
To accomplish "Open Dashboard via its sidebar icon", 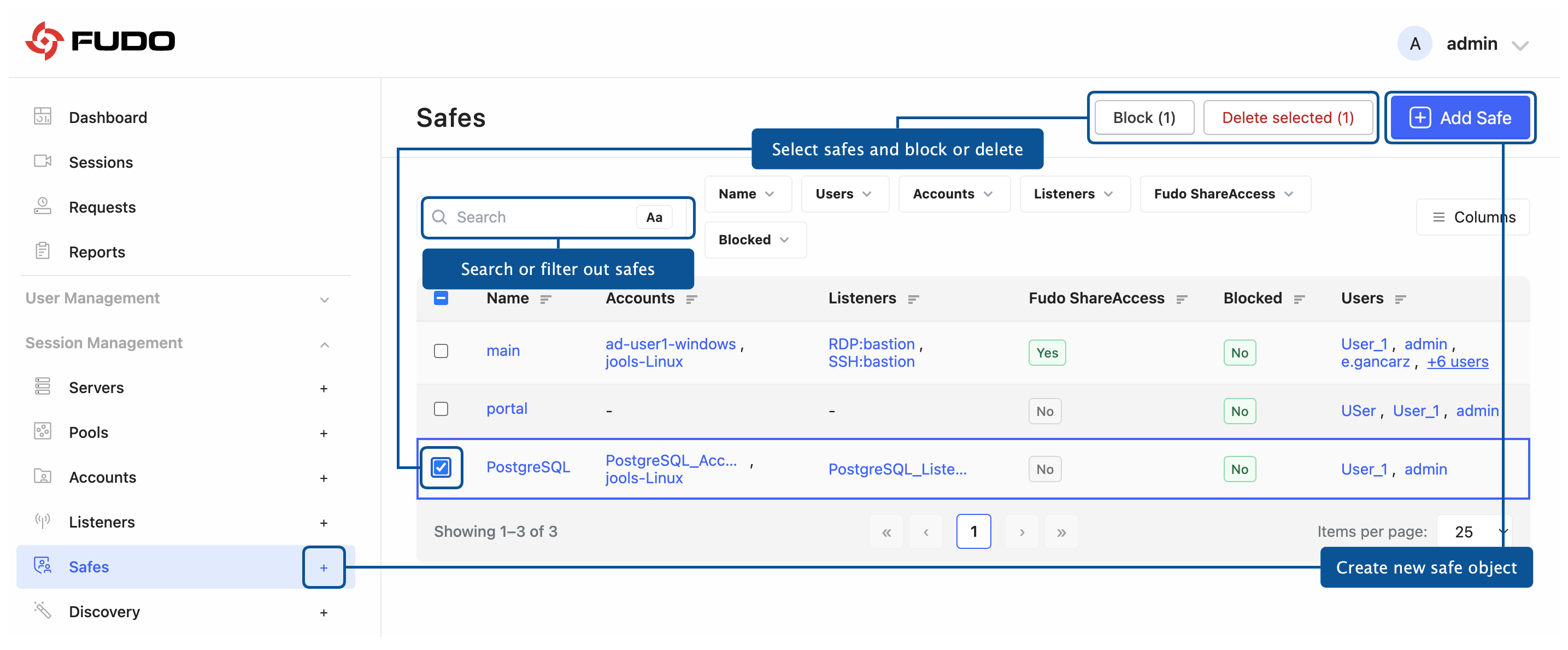I will (x=43, y=116).
